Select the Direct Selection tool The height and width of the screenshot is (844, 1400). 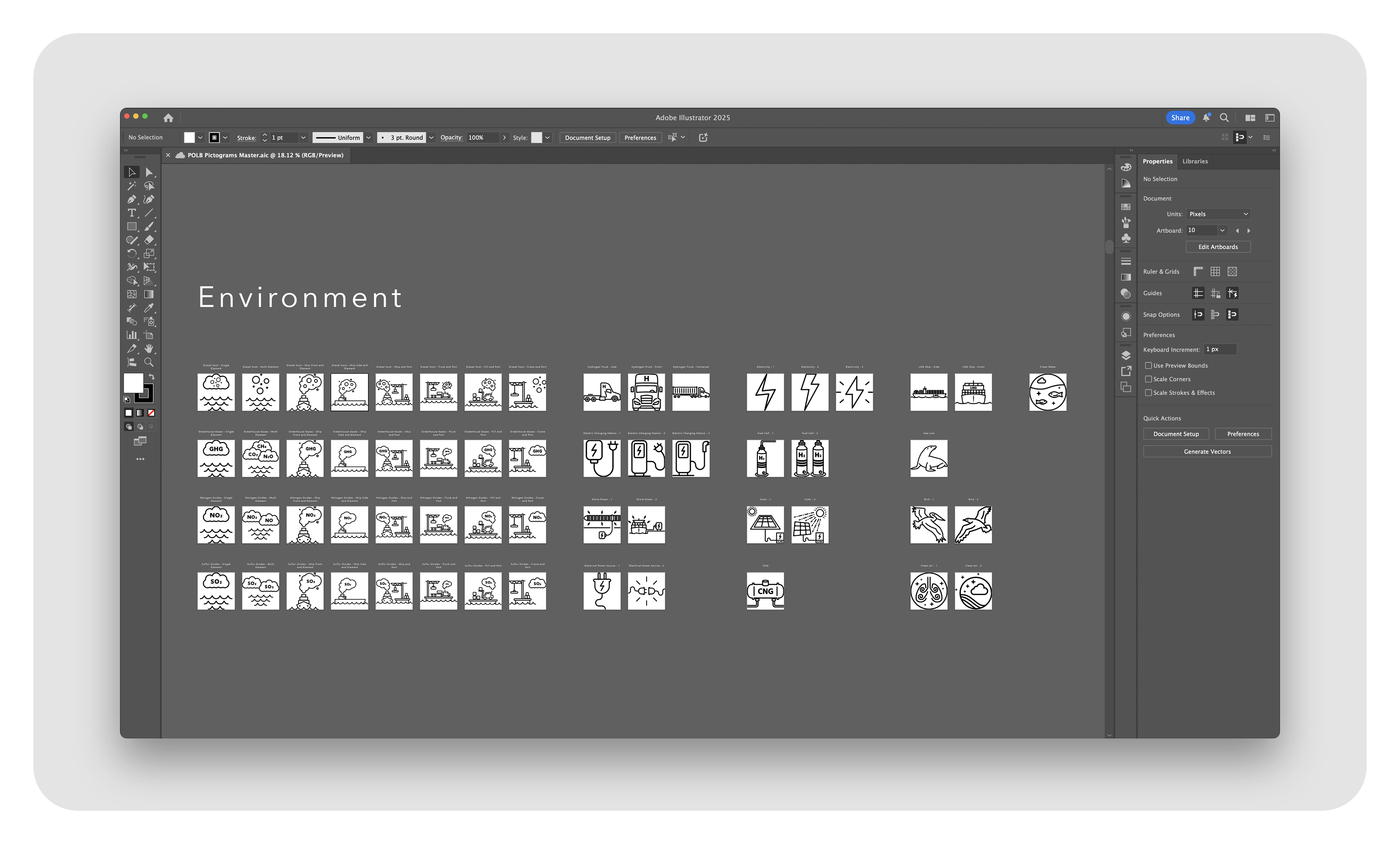[x=149, y=172]
